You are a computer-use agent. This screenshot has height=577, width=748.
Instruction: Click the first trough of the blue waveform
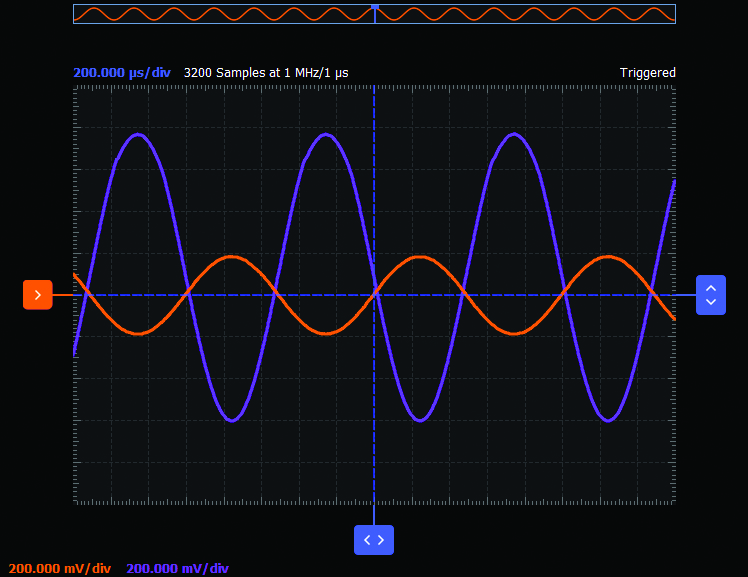coord(232,420)
